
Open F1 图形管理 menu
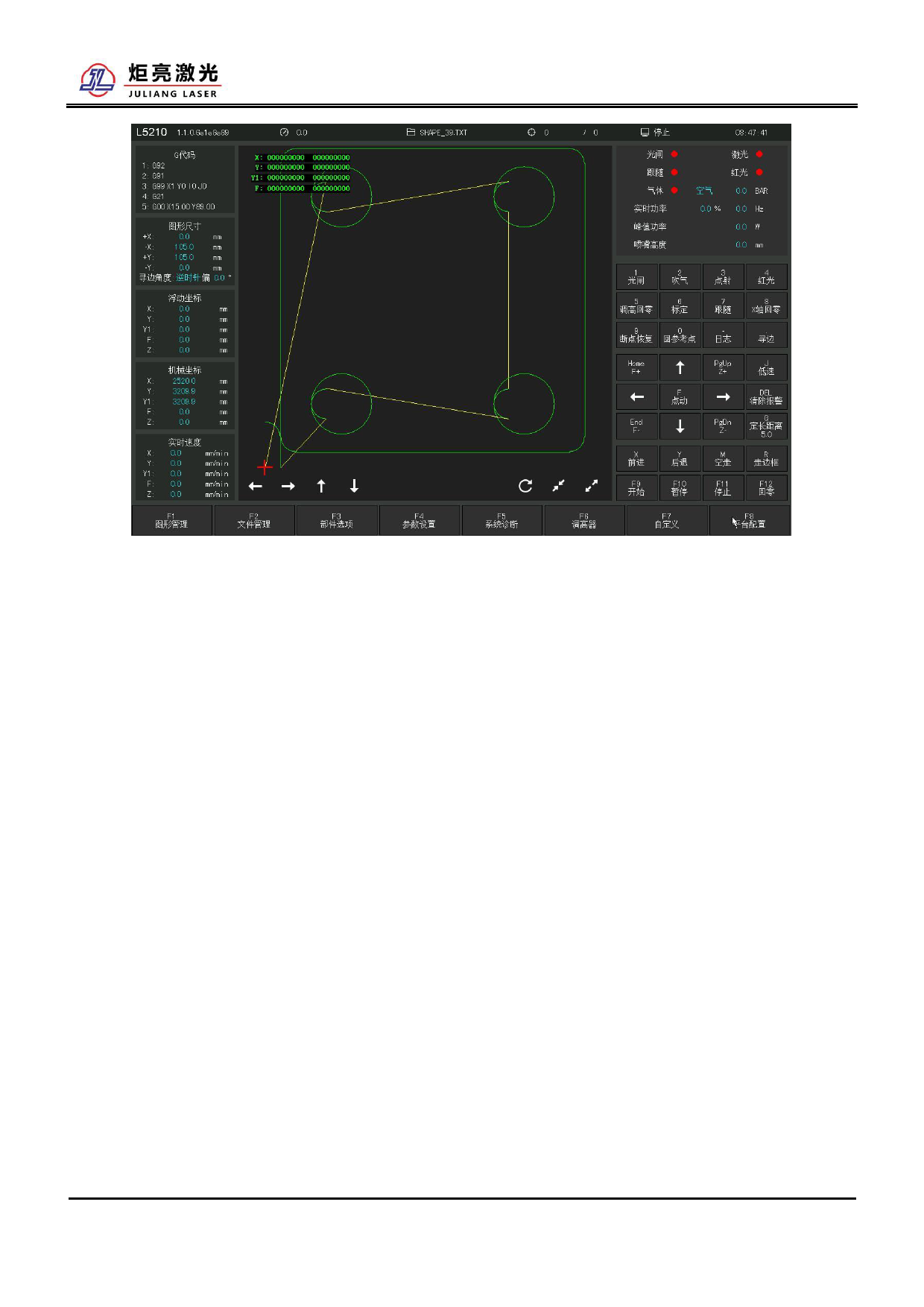coord(171,521)
